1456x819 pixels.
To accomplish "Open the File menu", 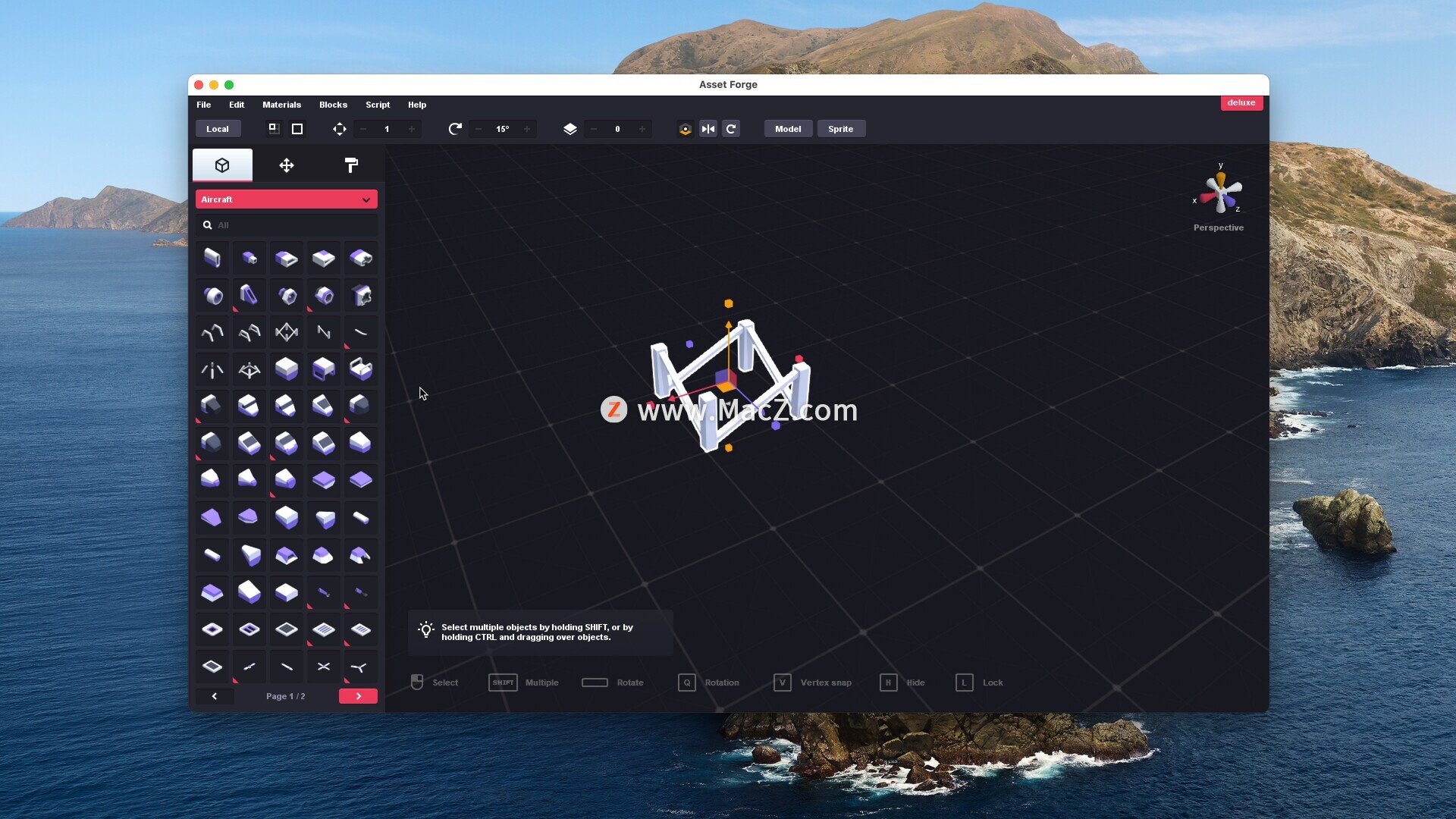I will pyautogui.click(x=203, y=105).
